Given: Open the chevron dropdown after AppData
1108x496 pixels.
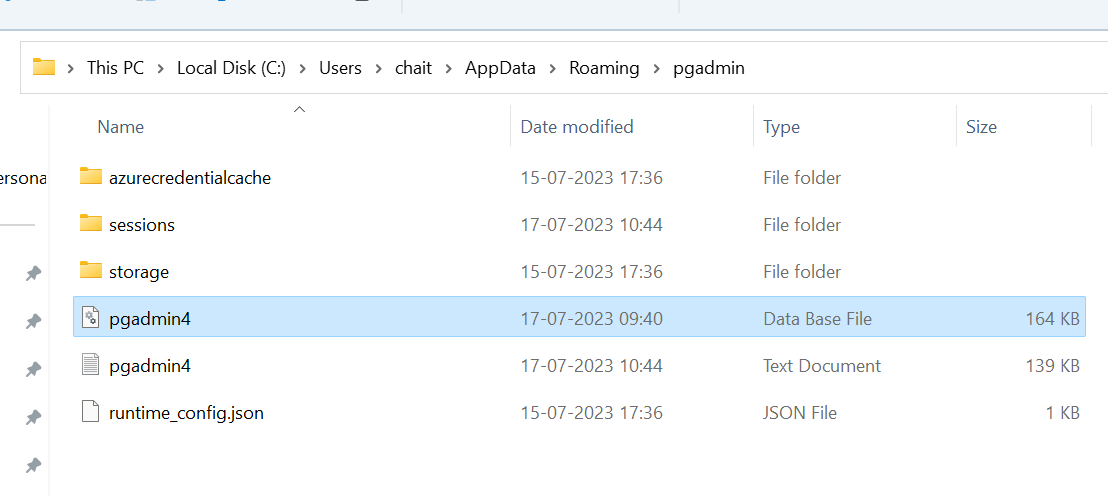Looking at the screenshot, I should coord(553,68).
